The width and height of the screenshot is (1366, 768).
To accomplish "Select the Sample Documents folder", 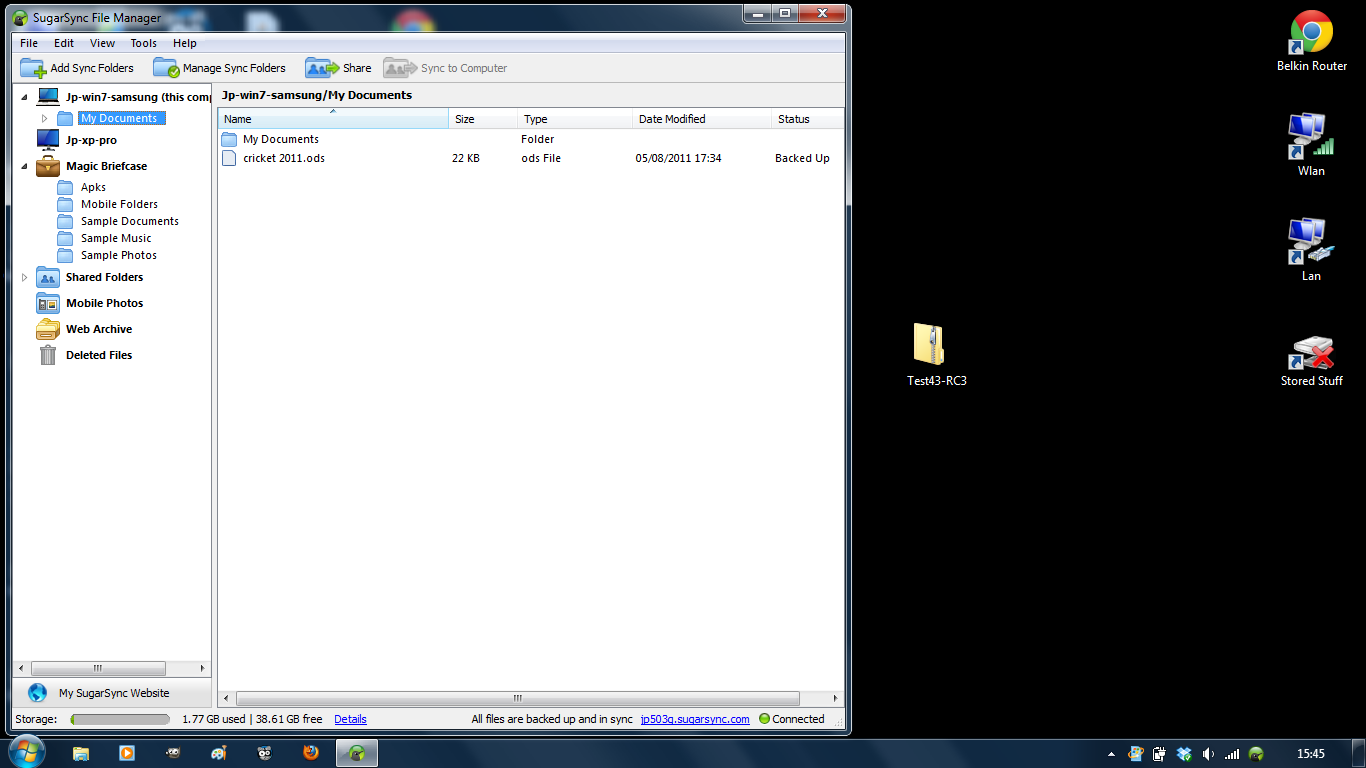I will pos(118,221).
